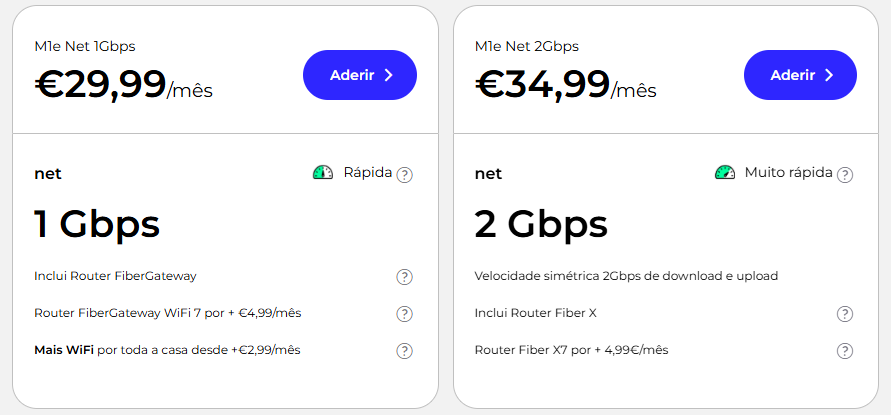Click Aderir for the M1e Net 2Gbps plan
The image size is (891, 415).
click(x=800, y=75)
